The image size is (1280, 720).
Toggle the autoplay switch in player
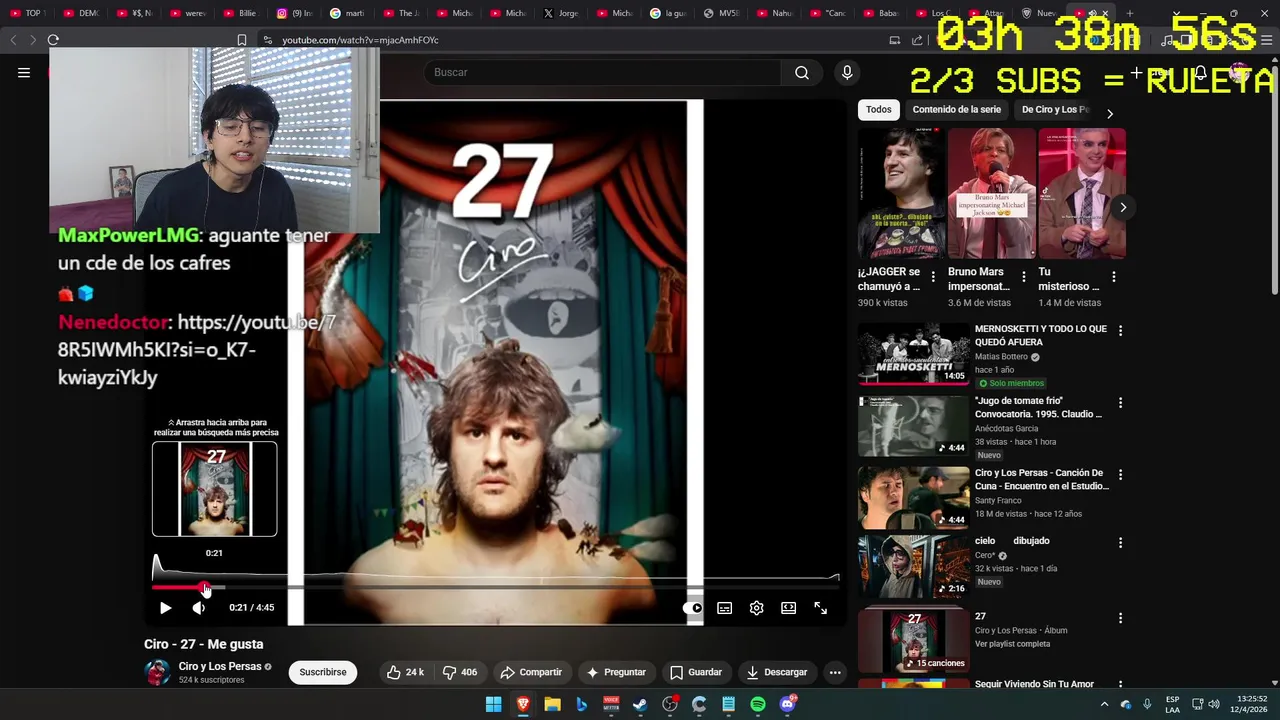692,607
